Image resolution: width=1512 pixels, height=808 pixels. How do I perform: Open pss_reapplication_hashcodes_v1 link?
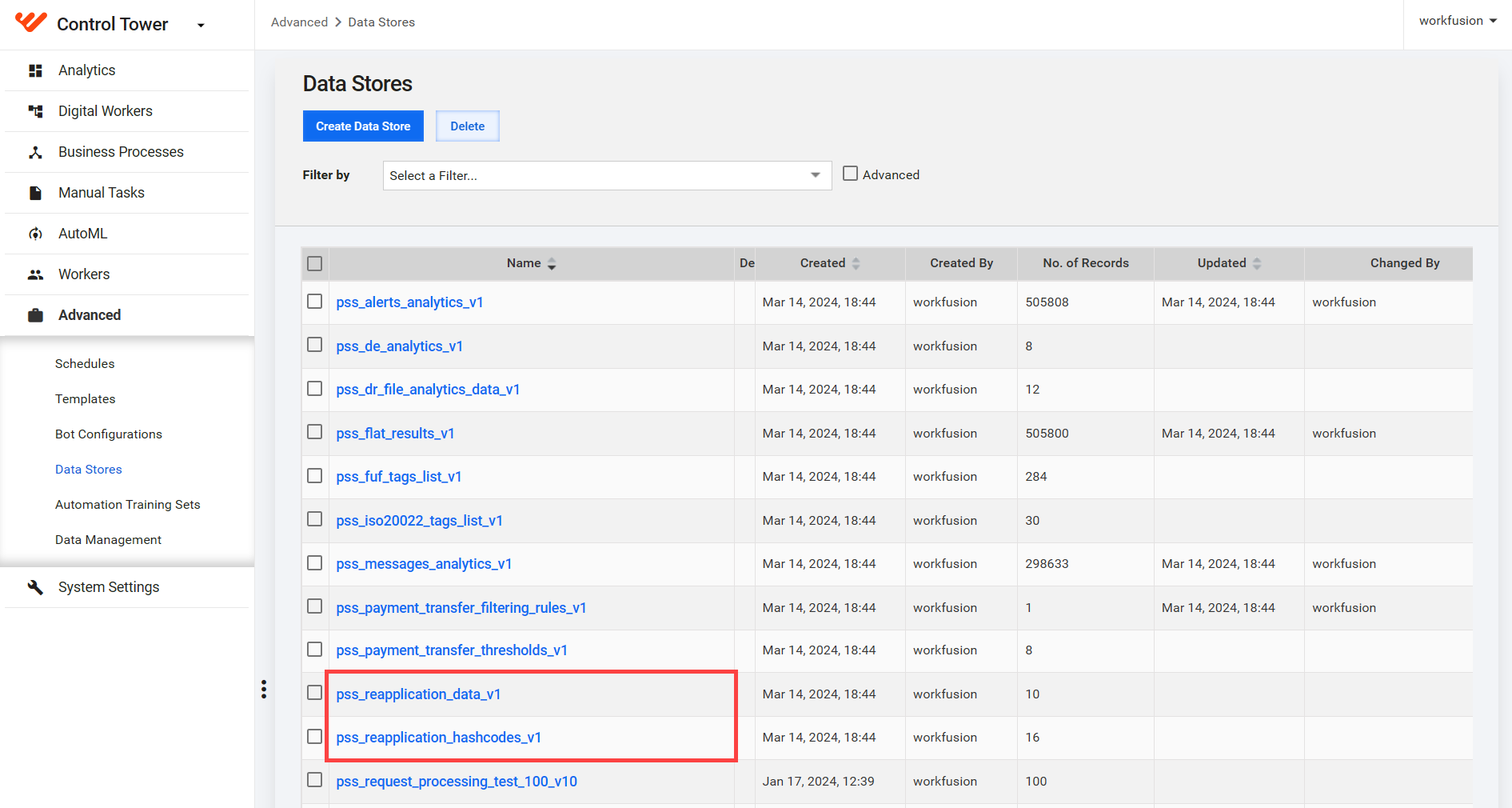coord(438,738)
